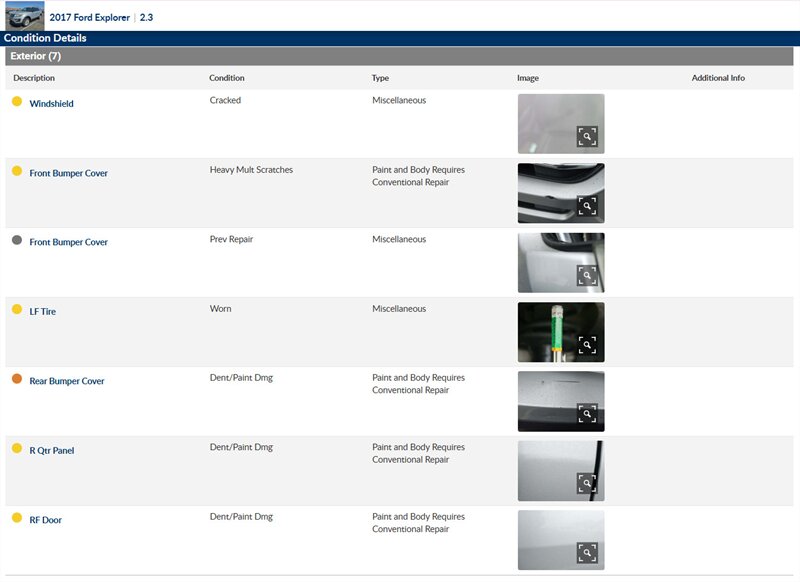This screenshot has height=582, width=800.
Task: Open the RF Door link
Action: coord(45,520)
